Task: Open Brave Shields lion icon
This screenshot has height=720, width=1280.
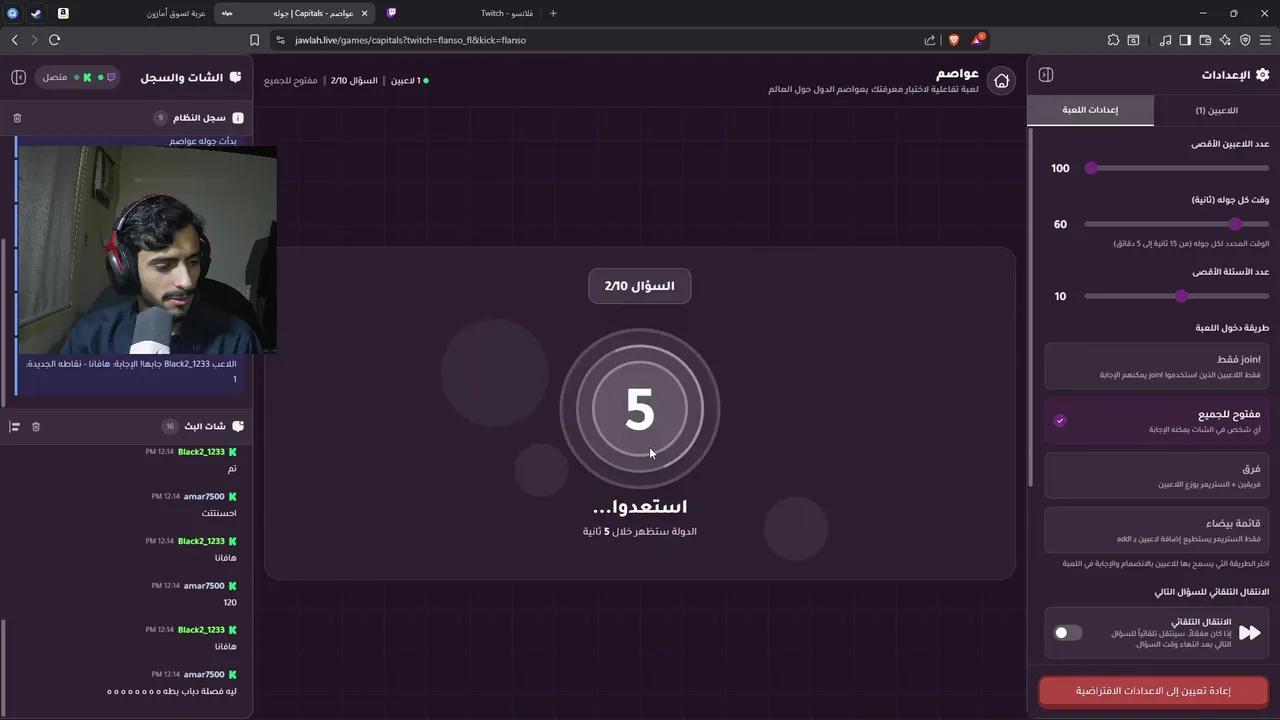Action: (x=952, y=40)
